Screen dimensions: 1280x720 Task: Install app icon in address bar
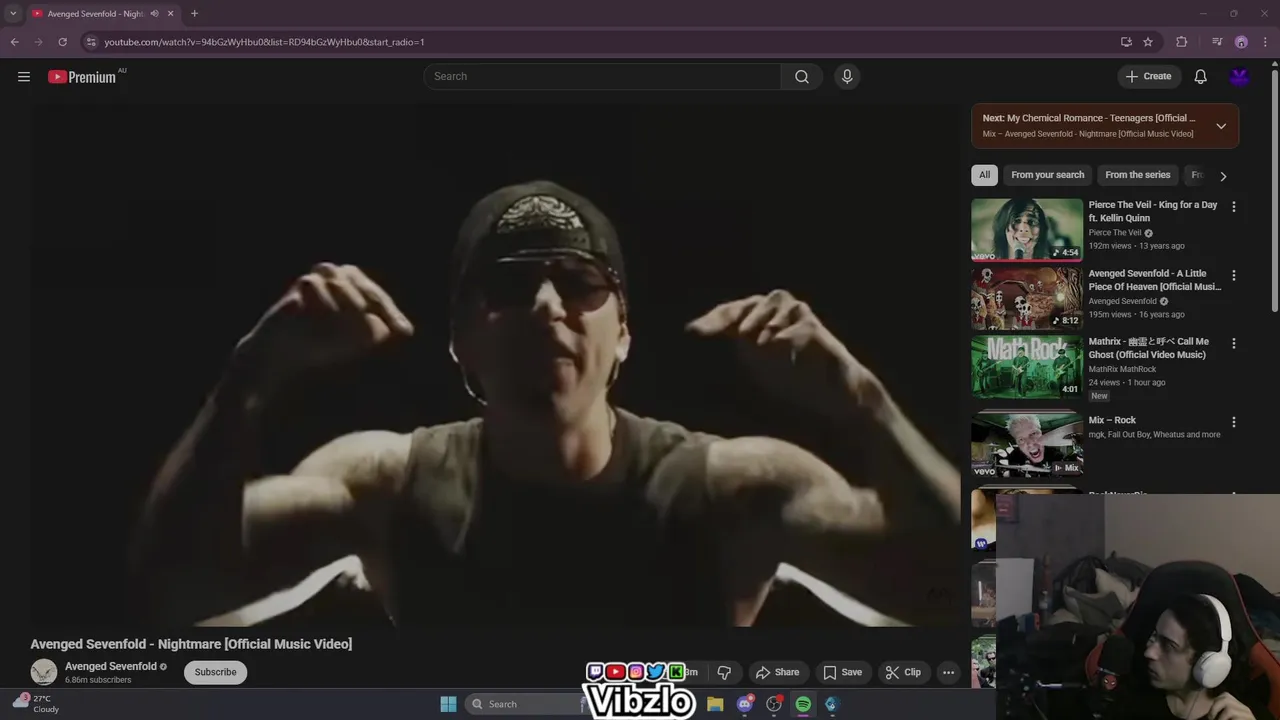[1126, 42]
